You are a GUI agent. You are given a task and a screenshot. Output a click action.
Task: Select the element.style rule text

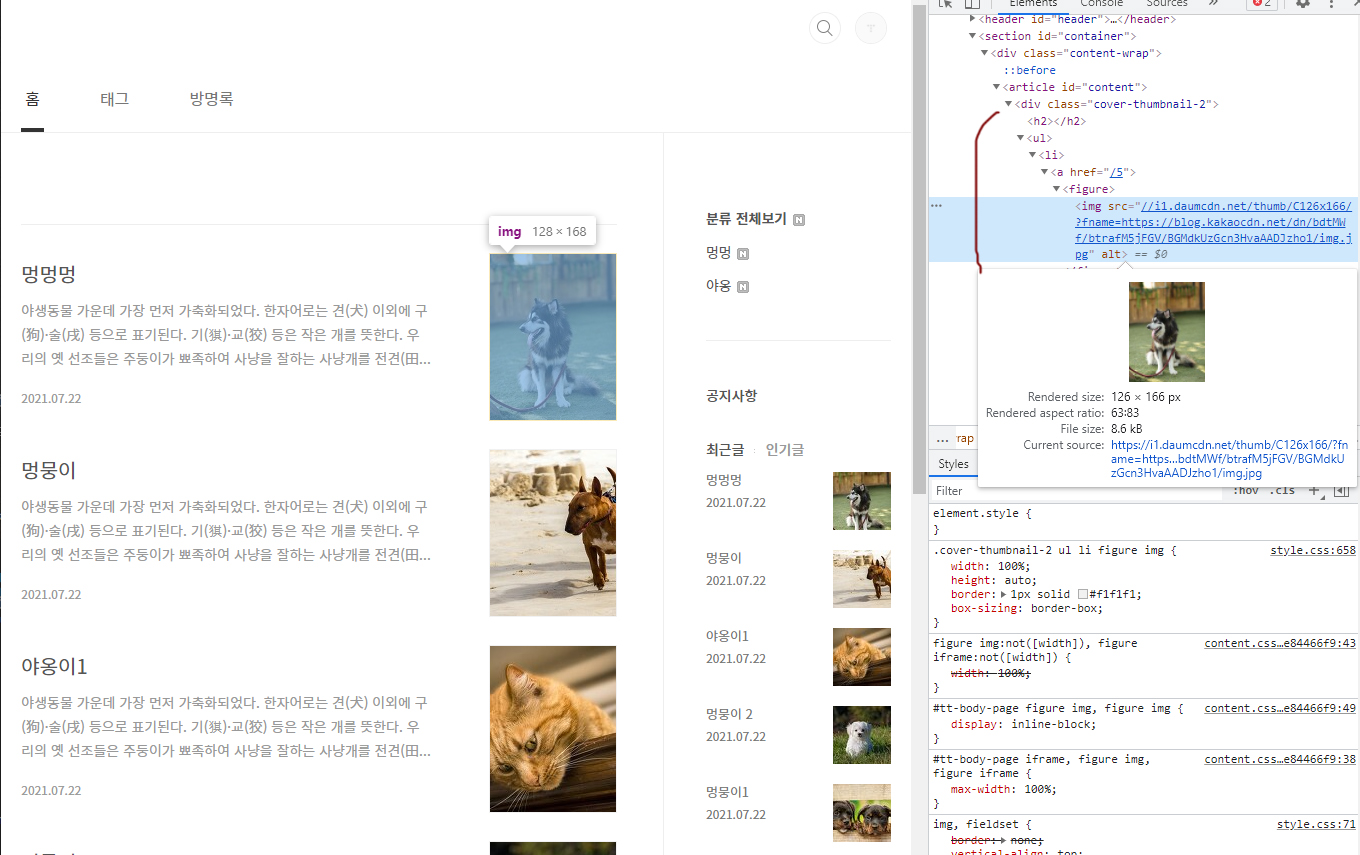[x=975, y=513]
